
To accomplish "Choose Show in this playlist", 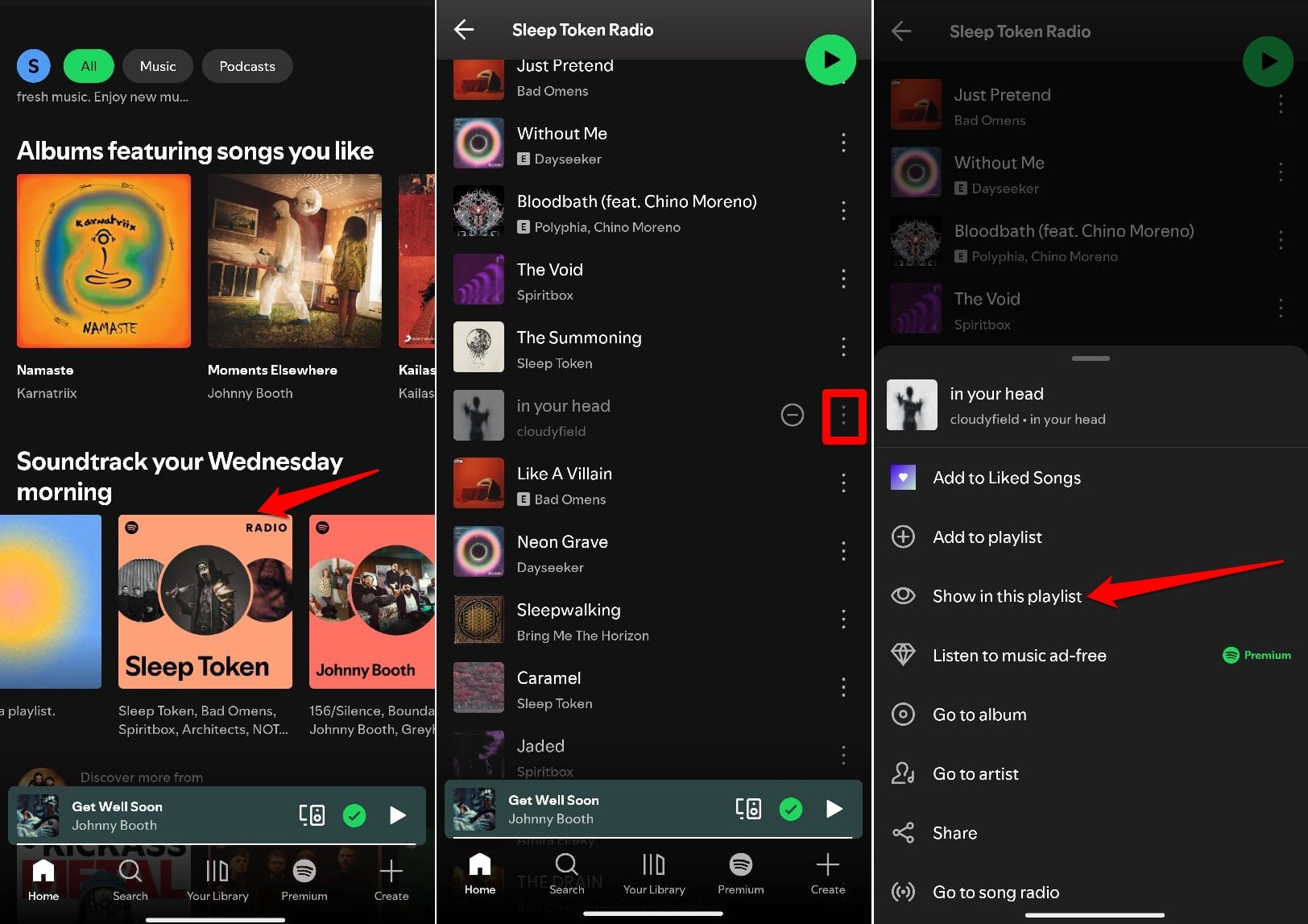I will pyautogui.click(x=1091, y=596).
